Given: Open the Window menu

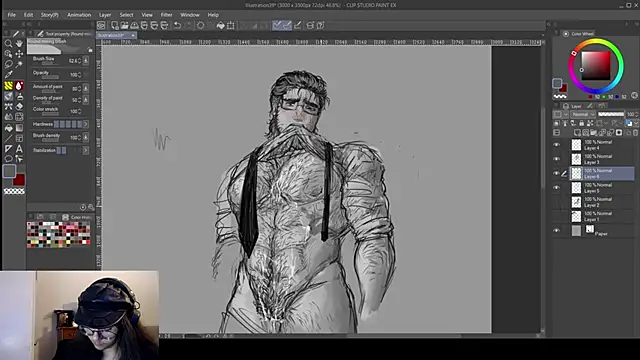Looking at the screenshot, I should (190, 15).
